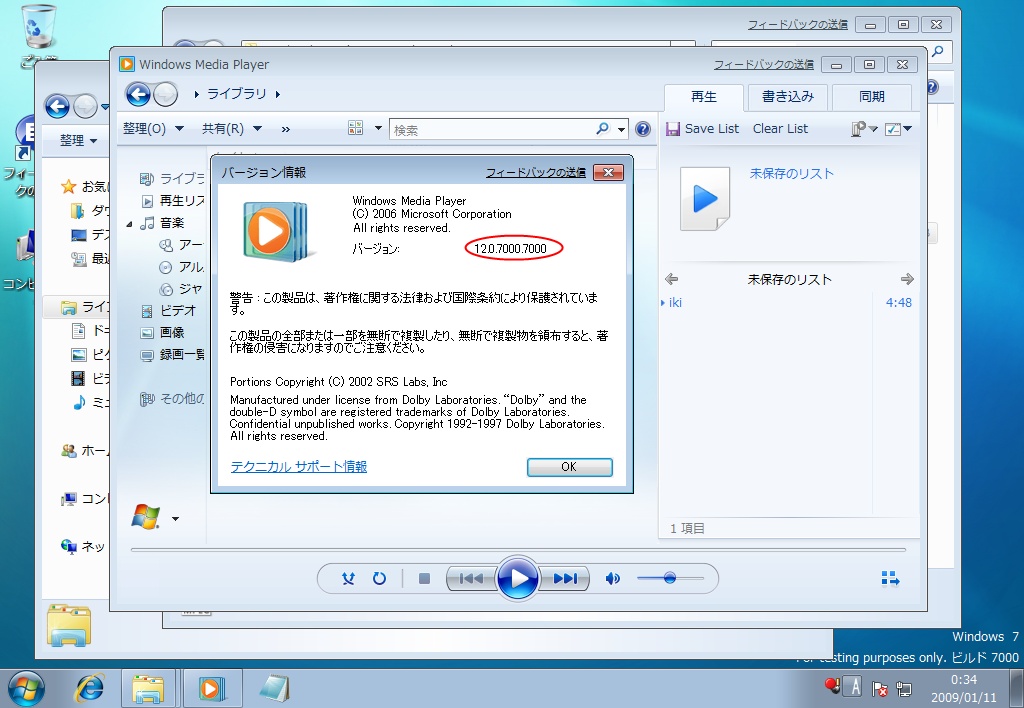
Task: Open the 整理(O) organize menu
Action: point(153,129)
